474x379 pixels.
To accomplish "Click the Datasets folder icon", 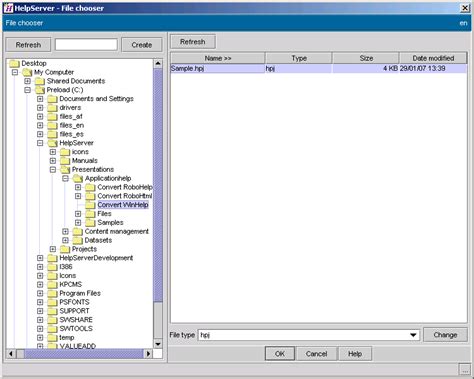I will (x=78, y=240).
